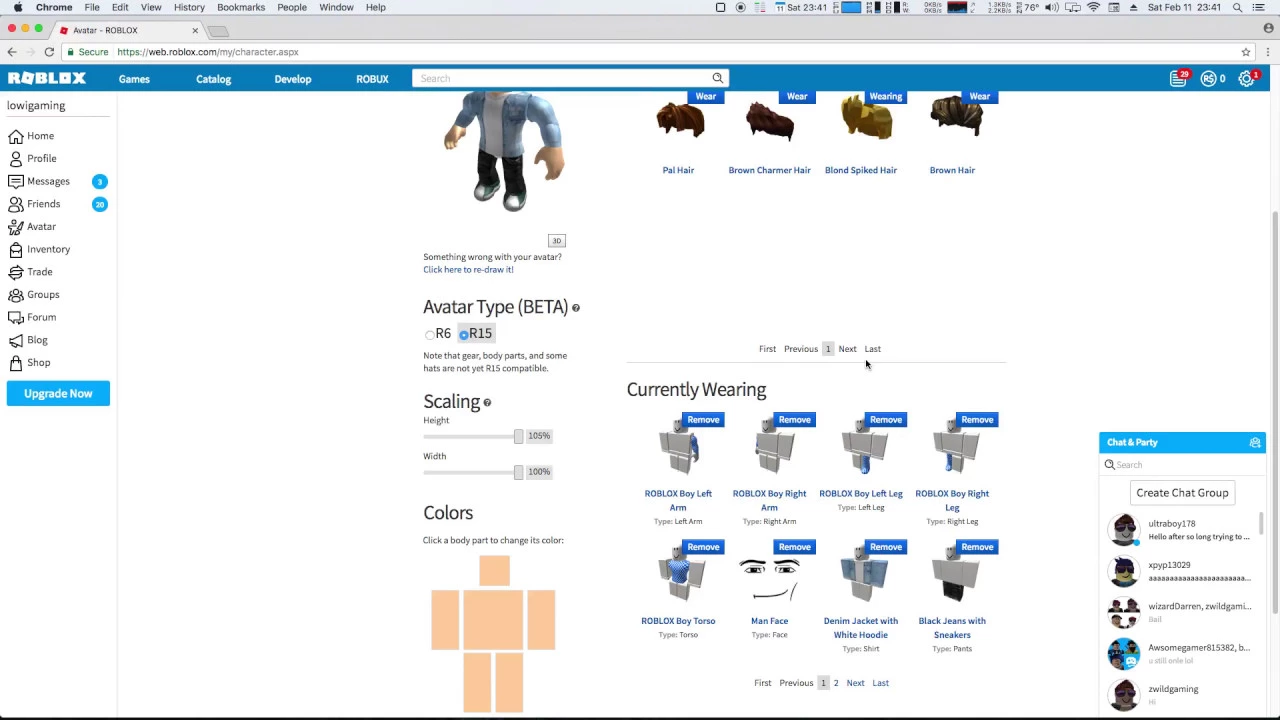Open chat with zwildgaming
Screen dimensions: 1280x720
(1182, 695)
